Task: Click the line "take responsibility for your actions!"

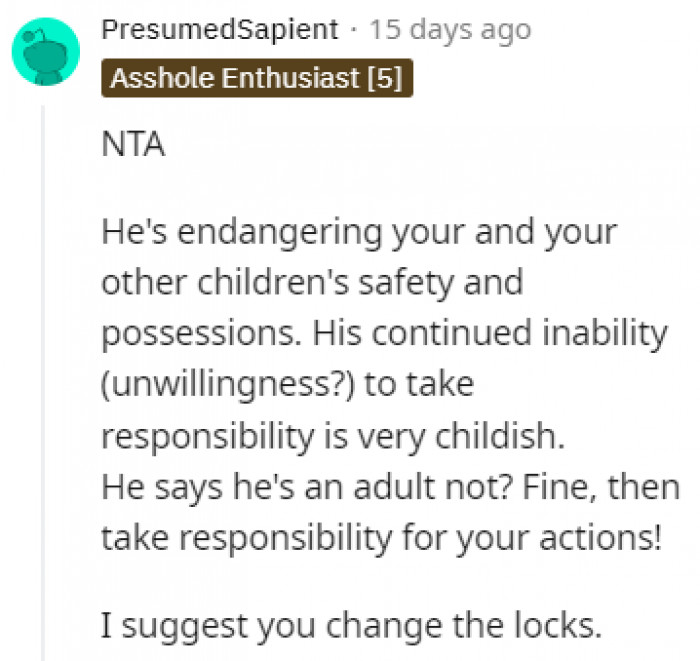Action: [x=381, y=537]
